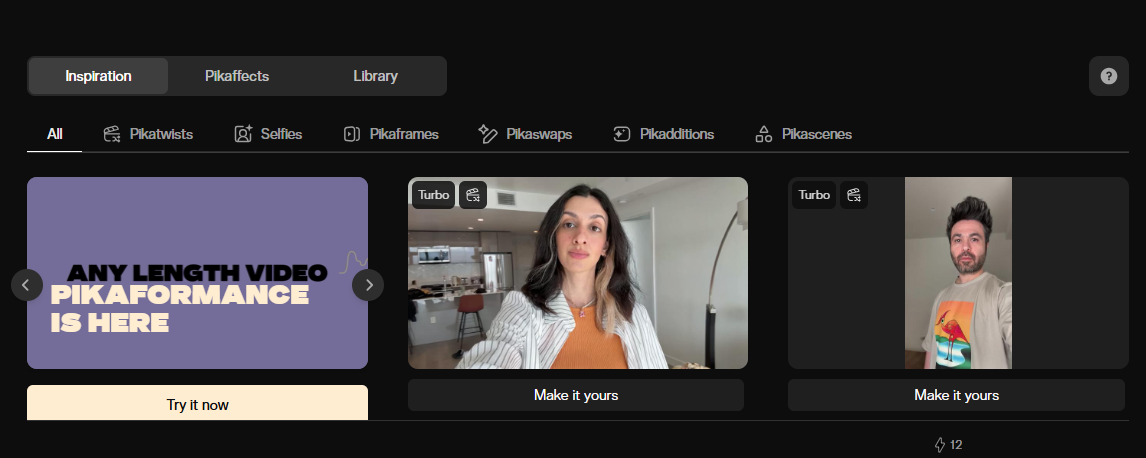Image resolution: width=1146 pixels, height=458 pixels.
Task: Filter by Selfies category
Action: (268, 134)
